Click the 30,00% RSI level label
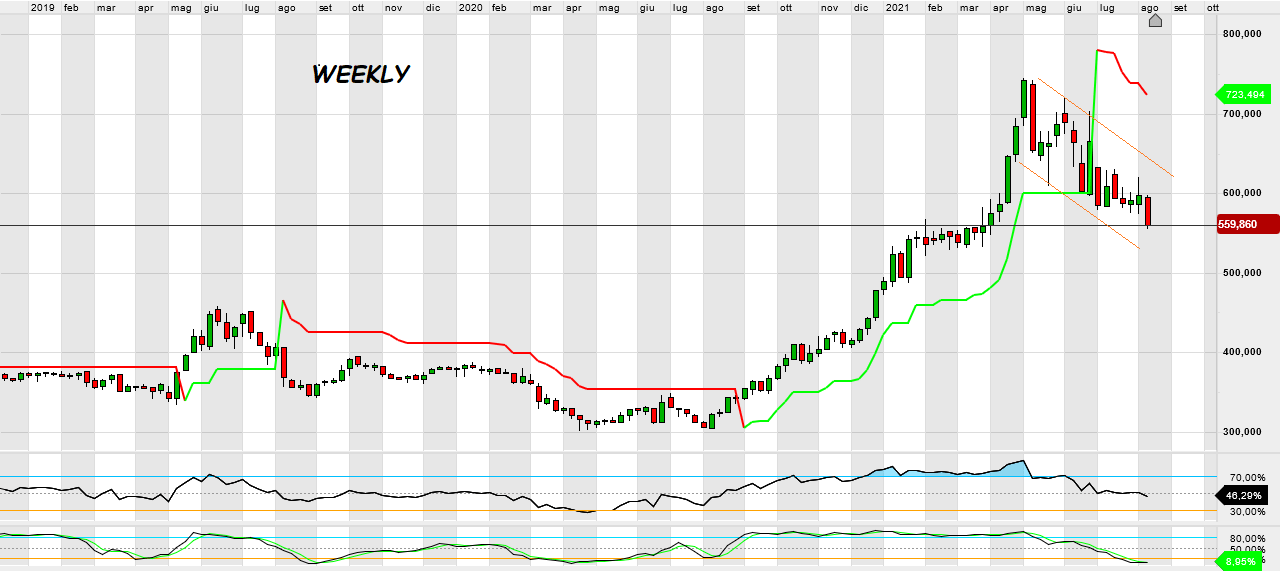Image resolution: width=1280 pixels, height=571 pixels. click(x=1247, y=512)
